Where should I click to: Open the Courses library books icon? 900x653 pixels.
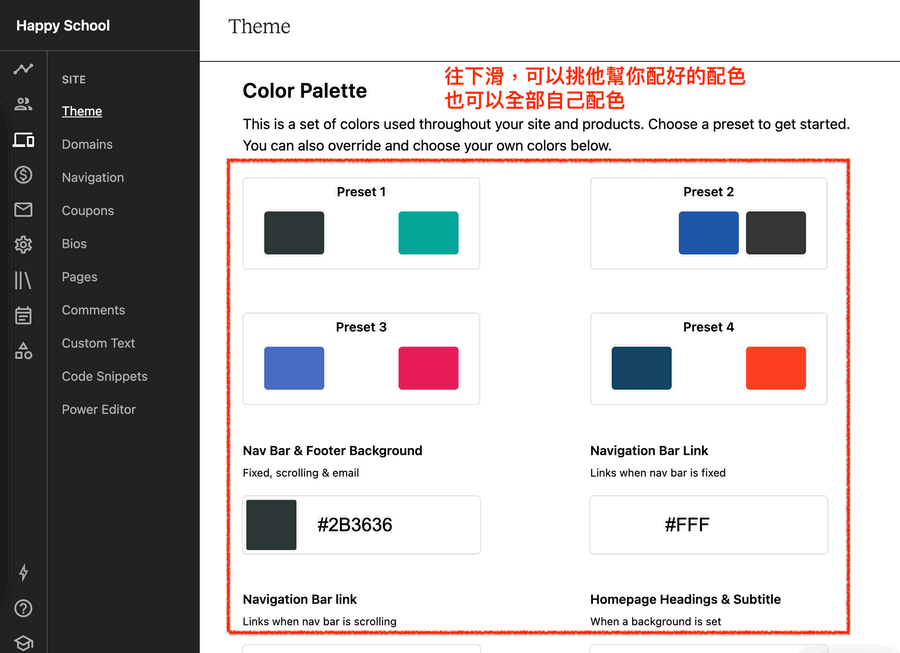(23, 281)
